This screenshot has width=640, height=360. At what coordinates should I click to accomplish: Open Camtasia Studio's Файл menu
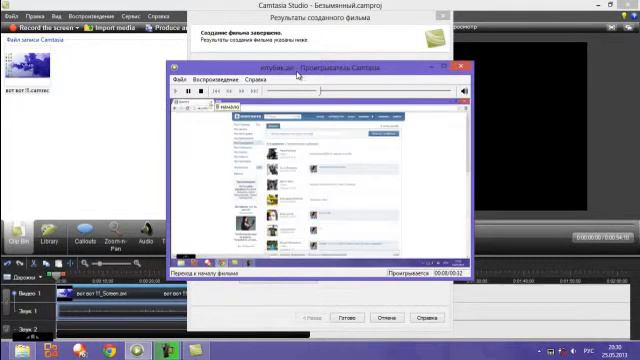(11, 16)
